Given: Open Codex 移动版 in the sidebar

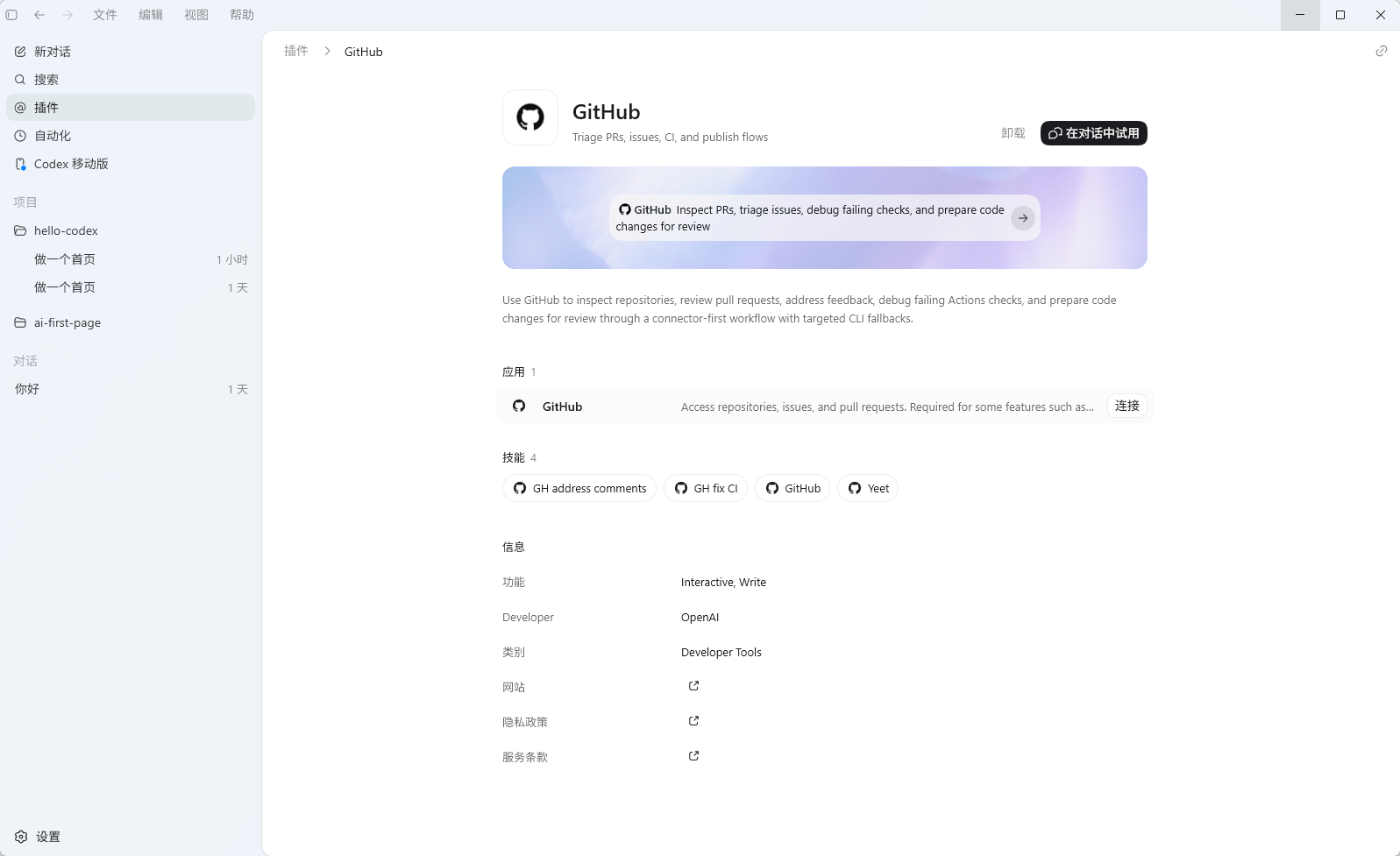Looking at the screenshot, I should tap(131, 164).
